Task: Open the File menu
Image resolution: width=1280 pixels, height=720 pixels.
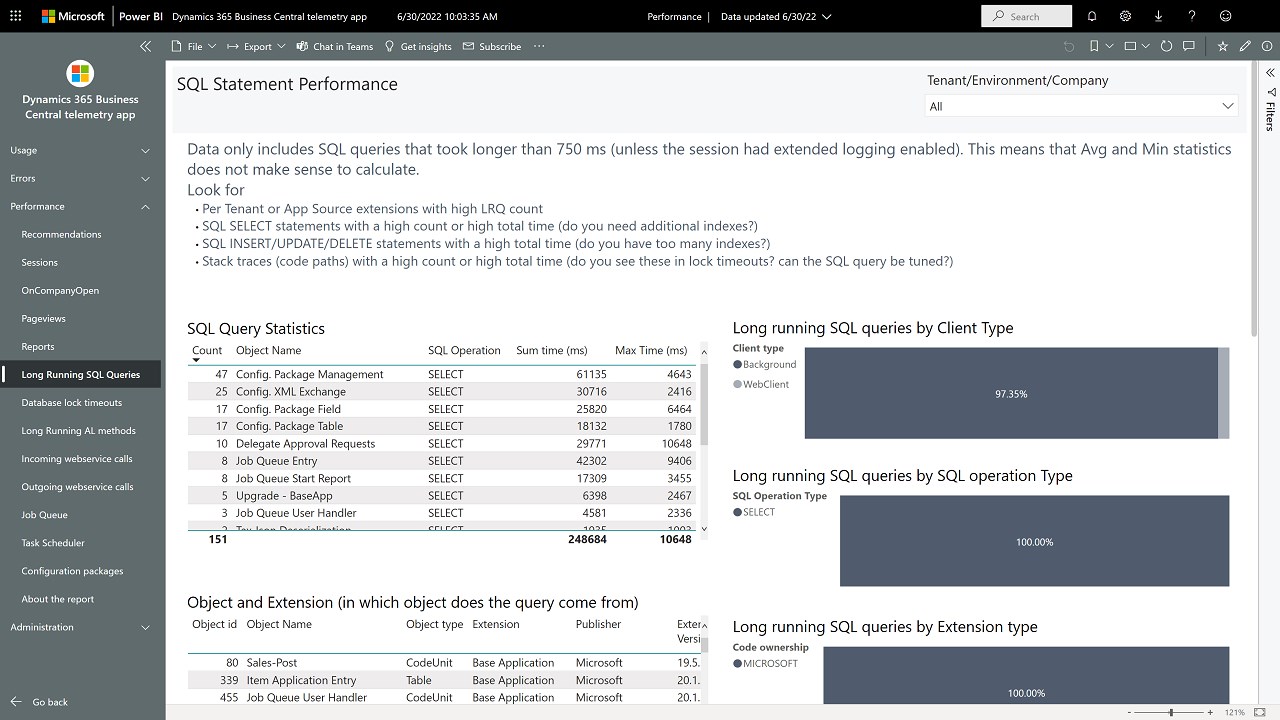Action: pyautogui.click(x=194, y=46)
